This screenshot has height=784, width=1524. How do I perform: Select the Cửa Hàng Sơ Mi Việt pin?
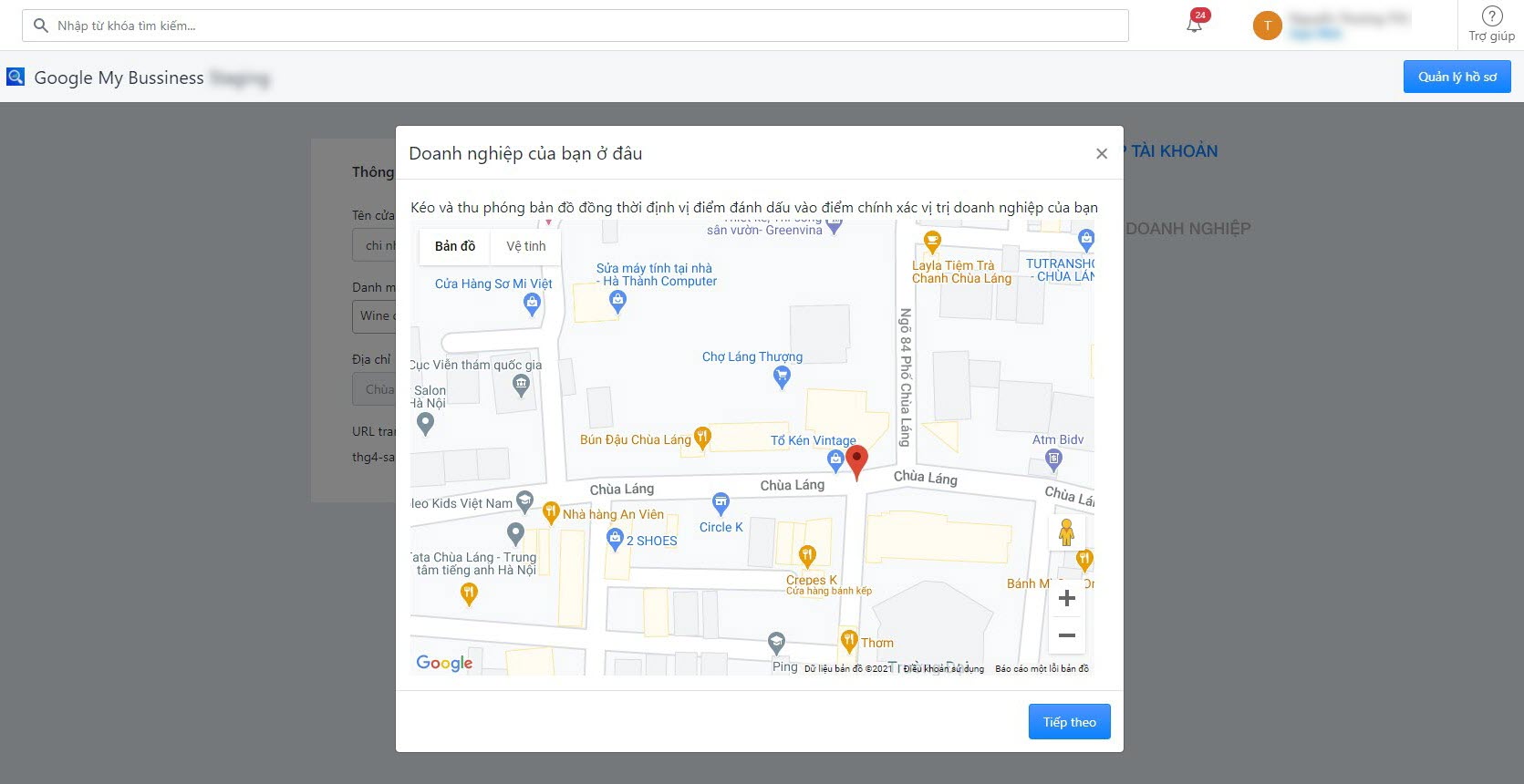pos(533,305)
